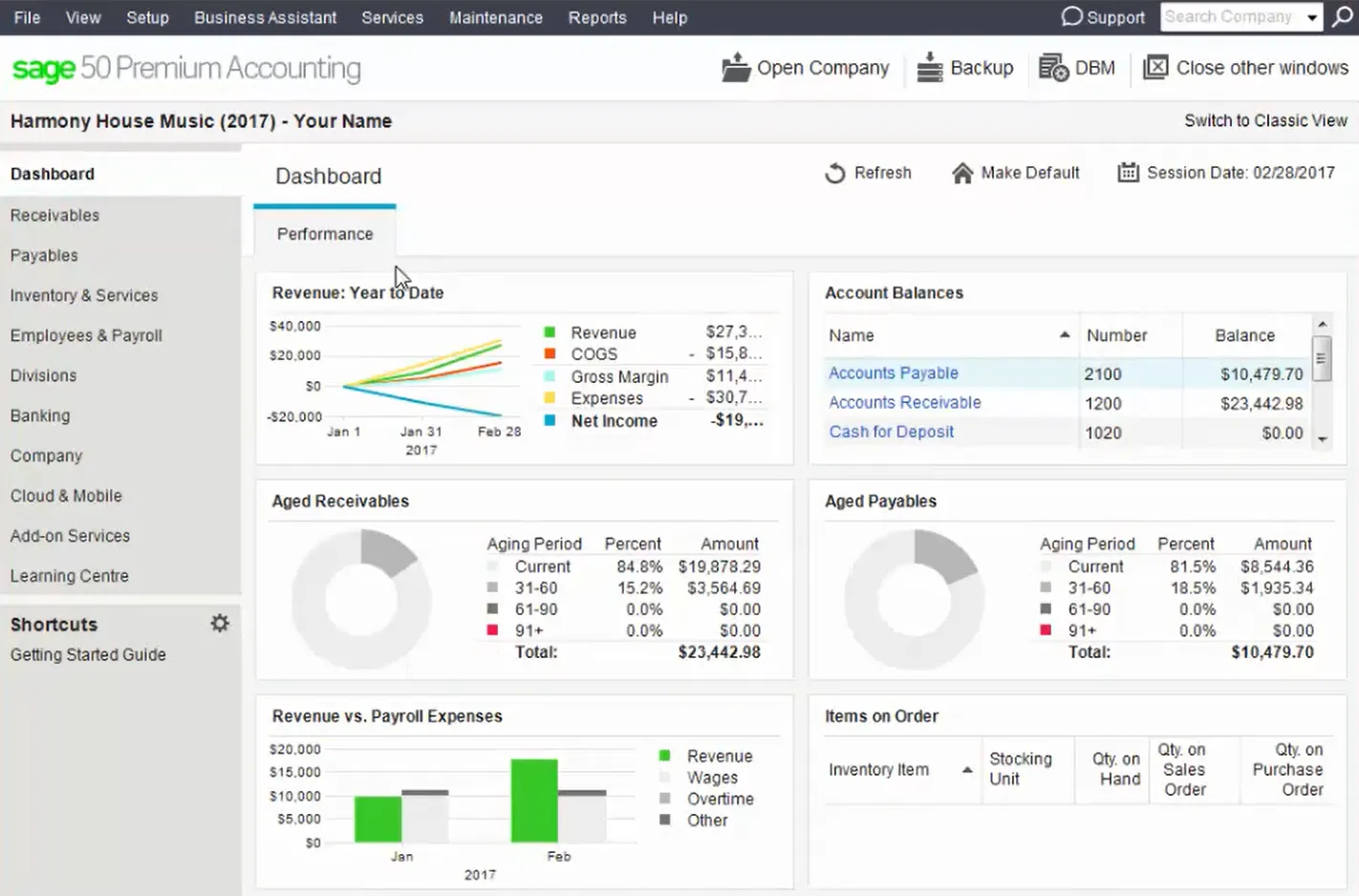Viewport: 1359px width, 896px height.
Task: Open Employees & Payroll in sidebar
Action: tap(86, 336)
